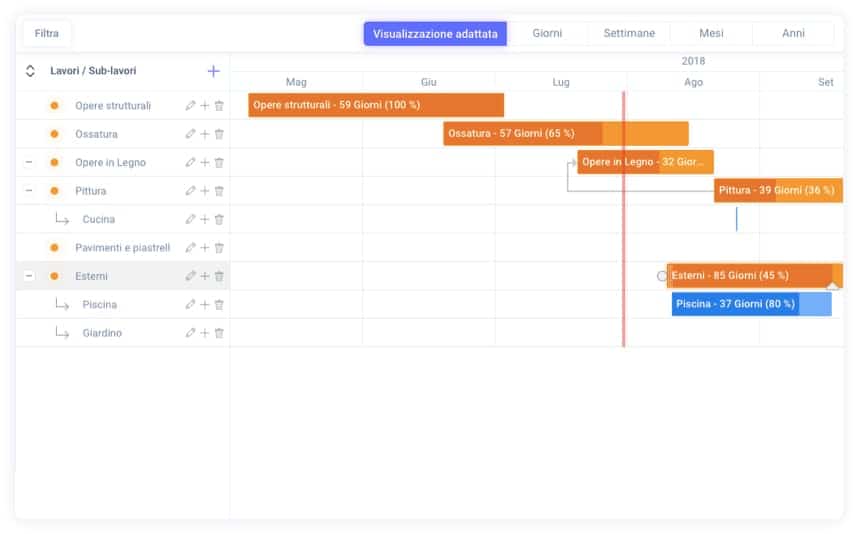This screenshot has width=858, height=534.
Task: Add sub-task to Pavimenti e piastrell
Action: tap(205, 248)
